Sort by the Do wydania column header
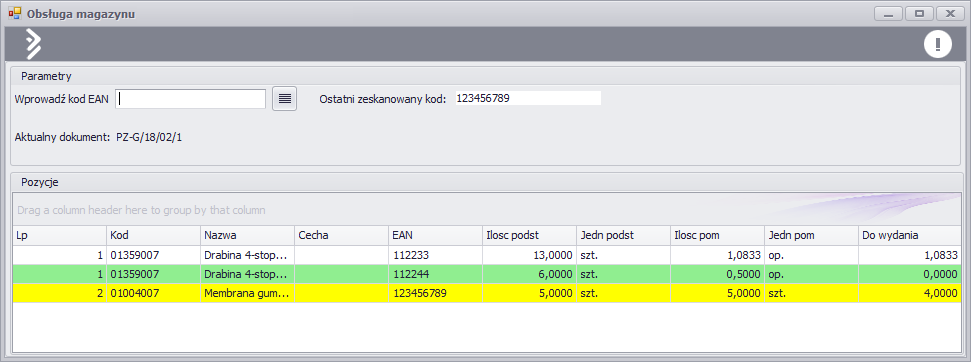This screenshot has height=362, width=971. click(910, 235)
